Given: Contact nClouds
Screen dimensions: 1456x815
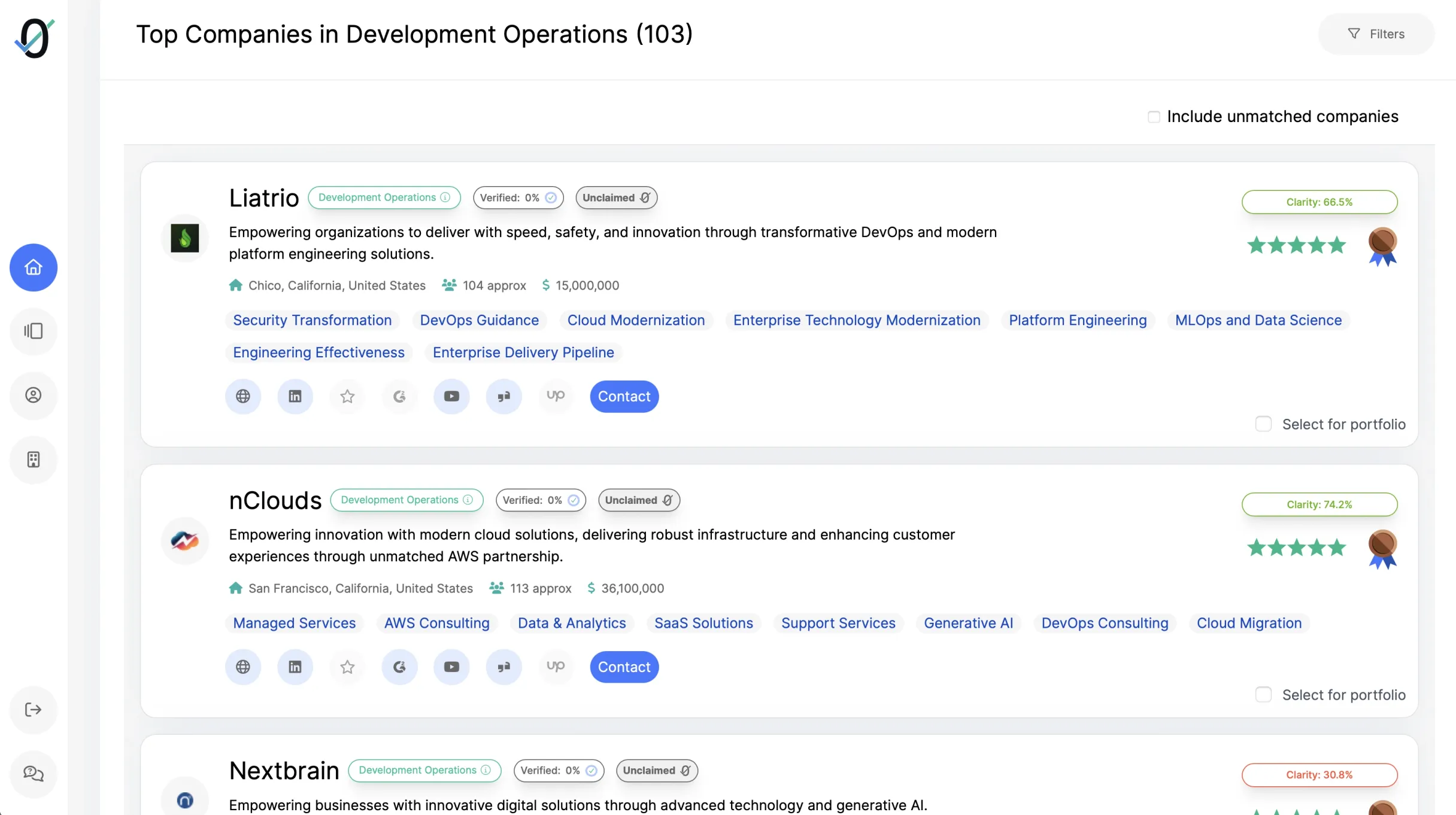Looking at the screenshot, I should tap(624, 667).
